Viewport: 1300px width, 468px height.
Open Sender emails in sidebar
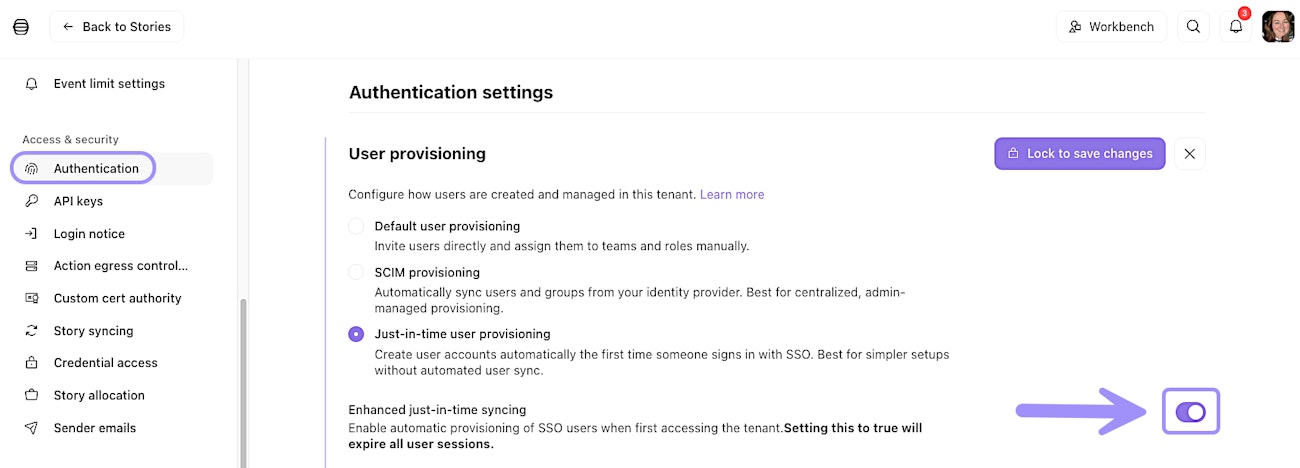tap(94, 428)
